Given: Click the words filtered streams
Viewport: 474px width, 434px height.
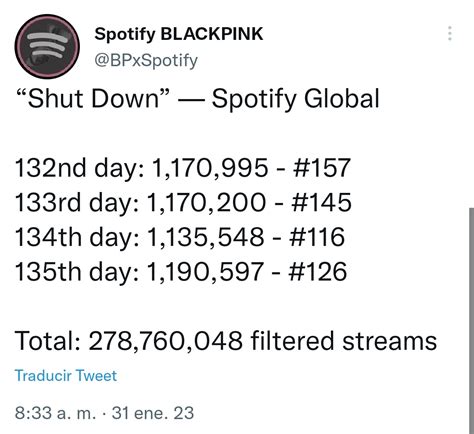Looking at the screenshot, I should [344, 341].
